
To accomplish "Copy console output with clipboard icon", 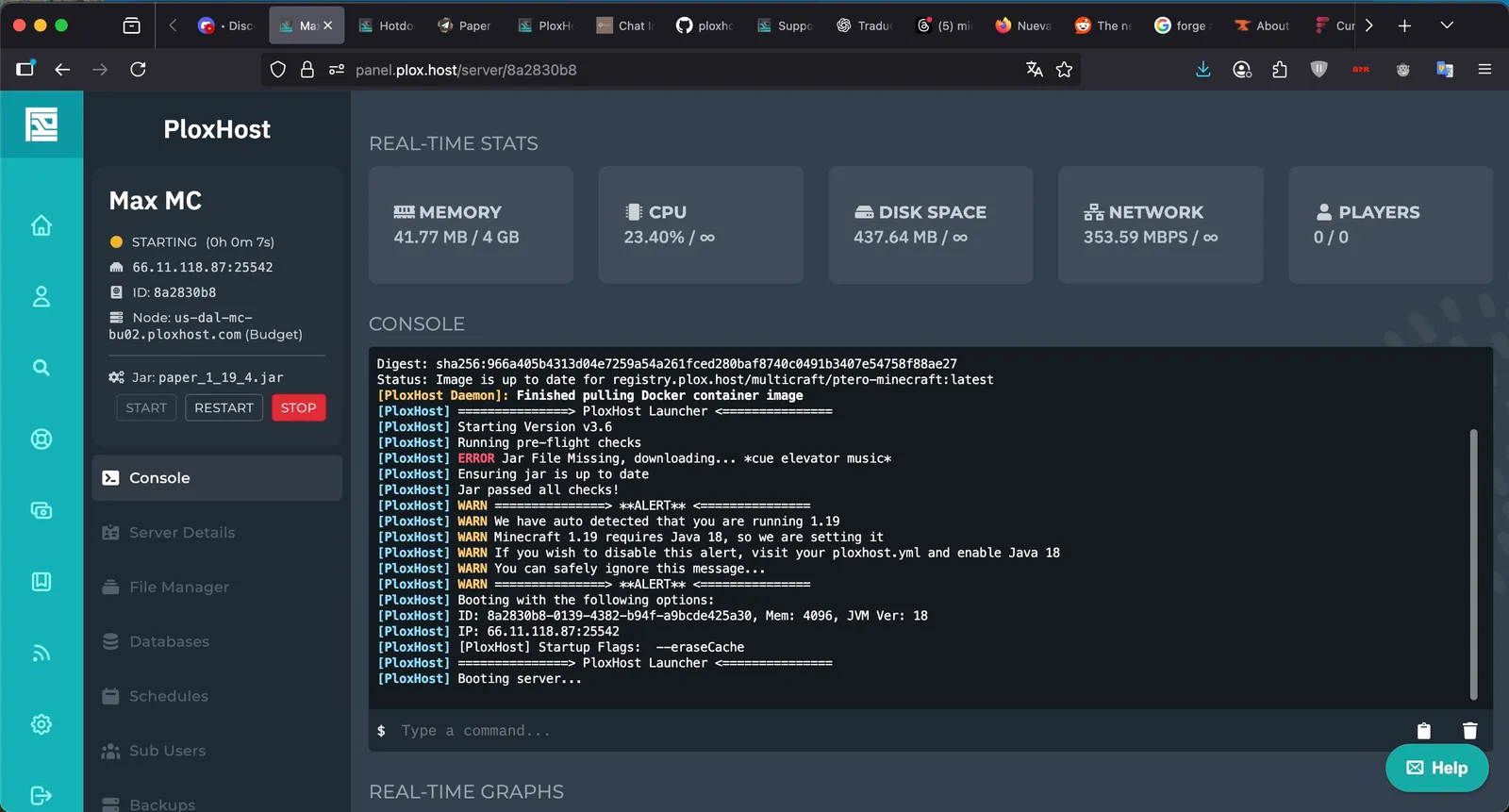I will tap(1424, 731).
